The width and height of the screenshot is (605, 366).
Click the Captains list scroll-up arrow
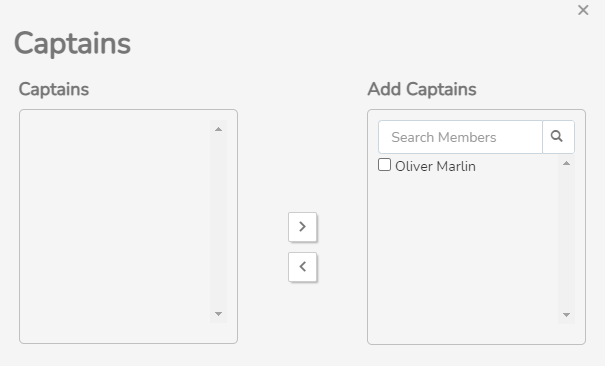click(218, 129)
